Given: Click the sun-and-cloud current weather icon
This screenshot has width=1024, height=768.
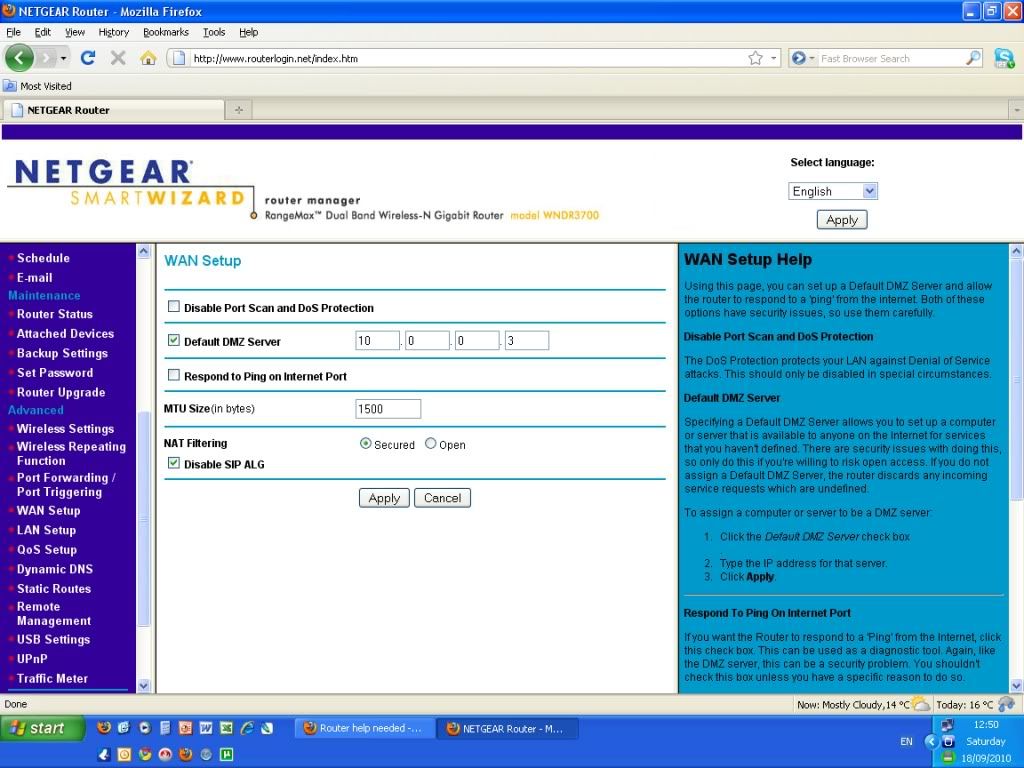Looking at the screenshot, I should pos(920,704).
